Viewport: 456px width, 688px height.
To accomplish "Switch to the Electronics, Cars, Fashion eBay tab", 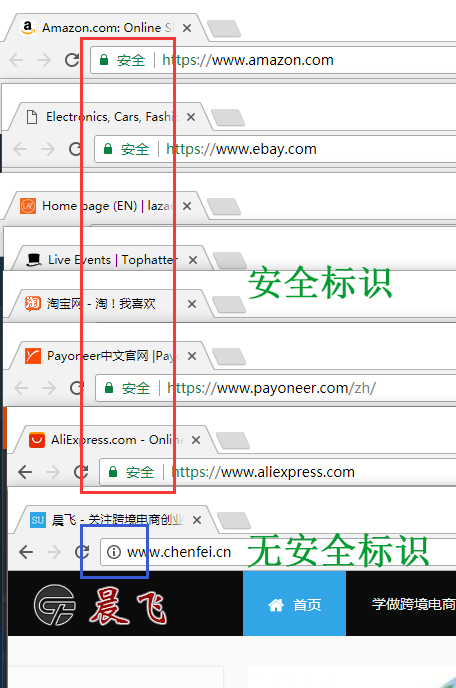I will (x=110, y=117).
